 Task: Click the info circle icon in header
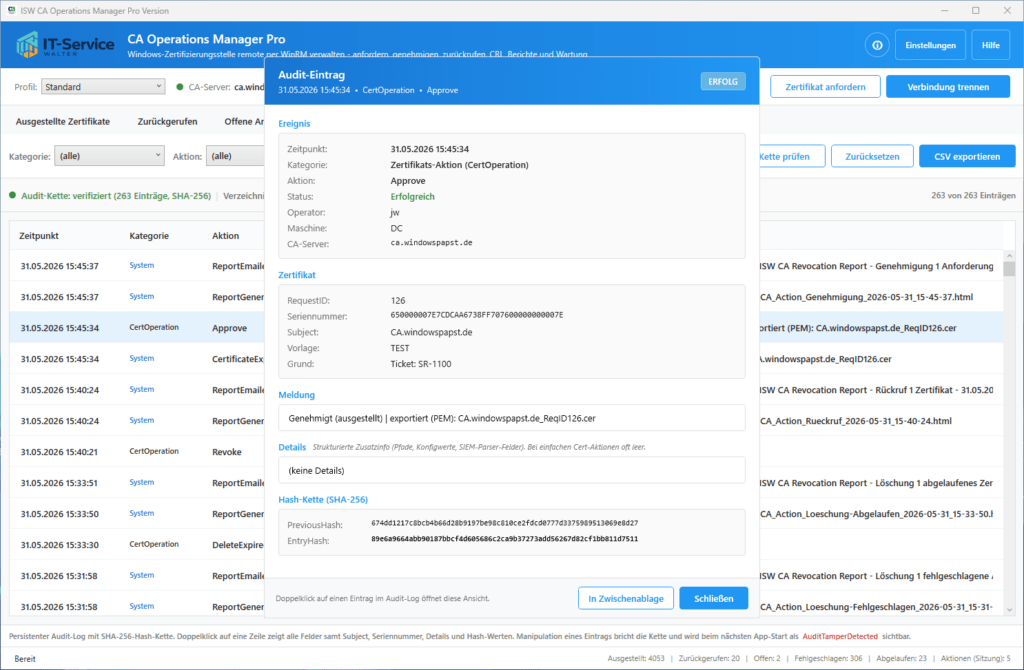coord(877,45)
